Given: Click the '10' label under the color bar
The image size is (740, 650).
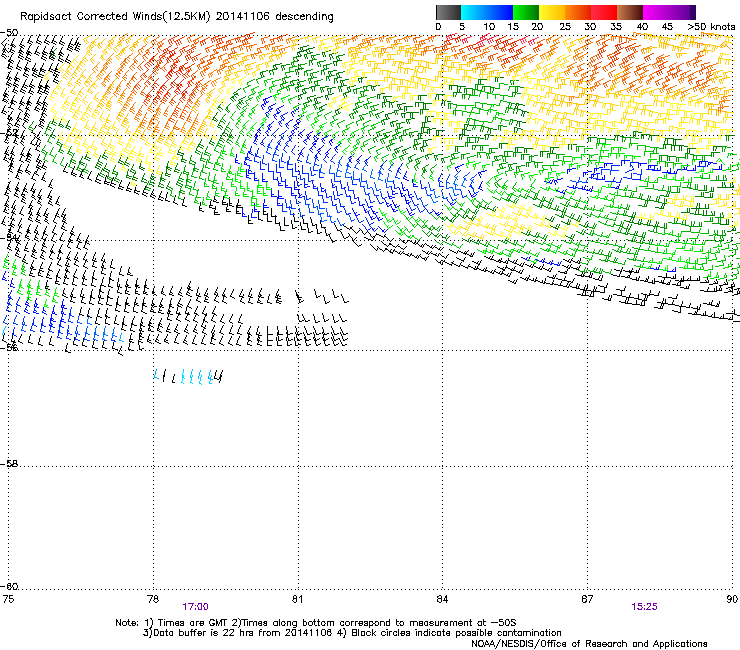Looking at the screenshot, I should 489,27.
